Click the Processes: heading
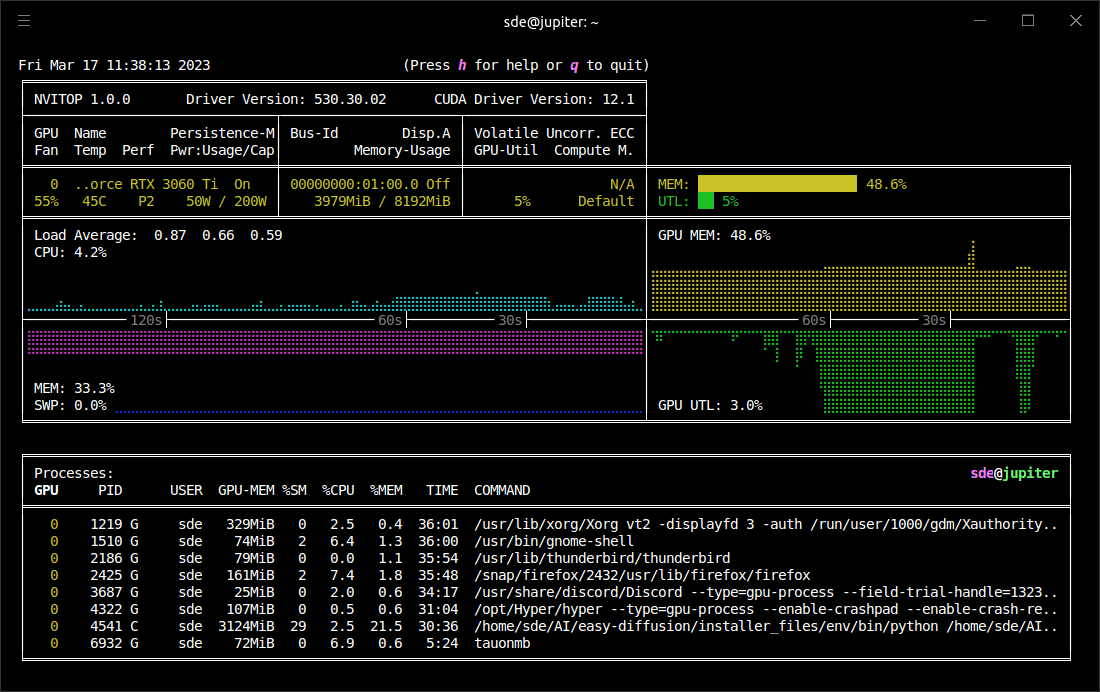This screenshot has height=692, width=1100. point(74,474)
